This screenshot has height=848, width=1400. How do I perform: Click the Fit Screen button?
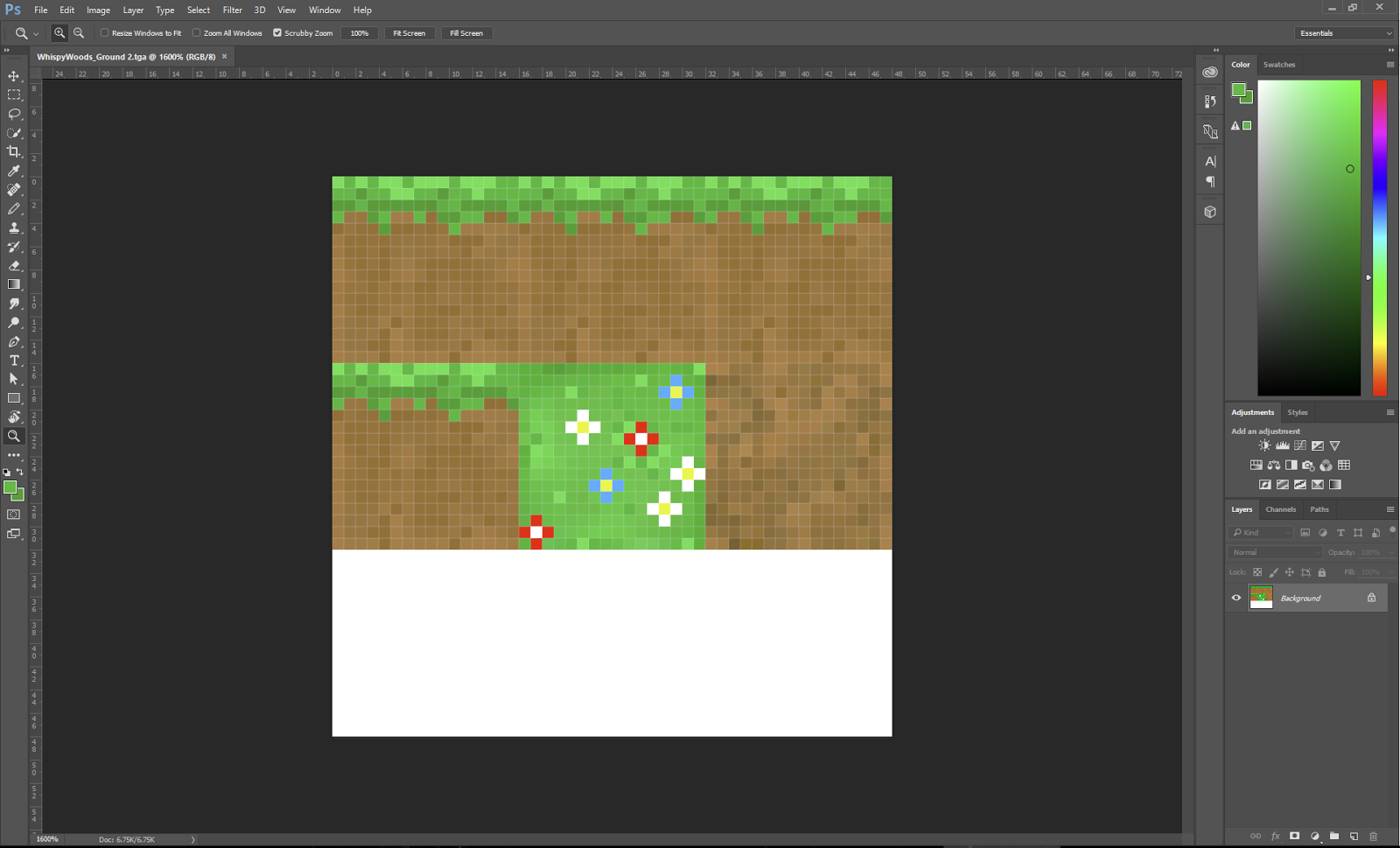pyautogui.click(x=409, y=32)
